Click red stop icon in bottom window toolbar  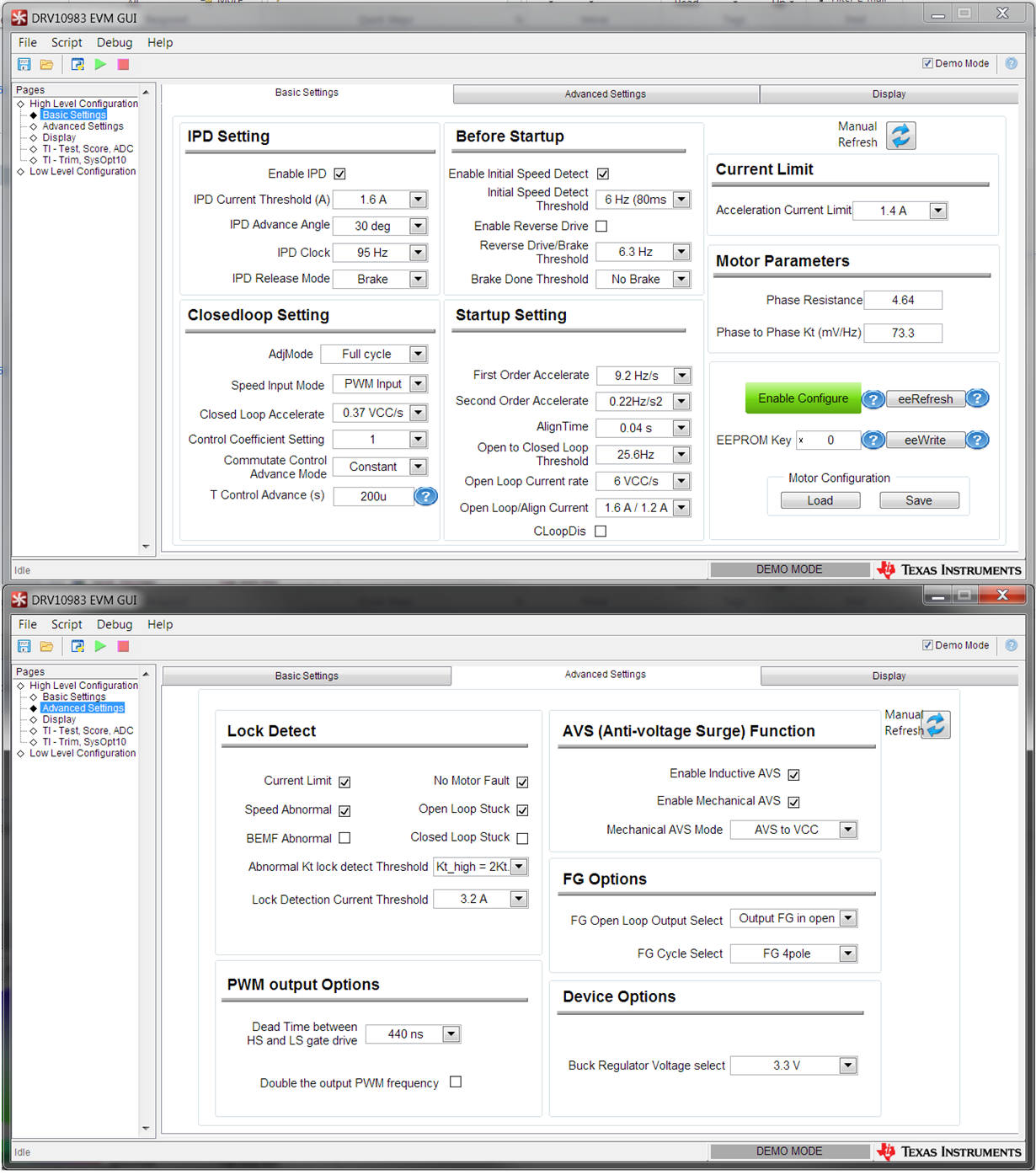(123, 646)
